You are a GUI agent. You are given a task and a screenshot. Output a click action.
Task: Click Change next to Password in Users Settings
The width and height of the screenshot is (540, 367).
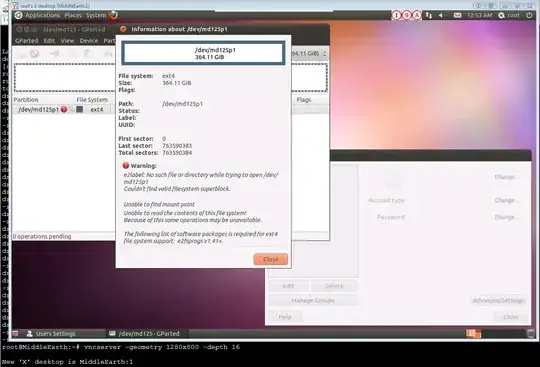(x=506, y=217)
